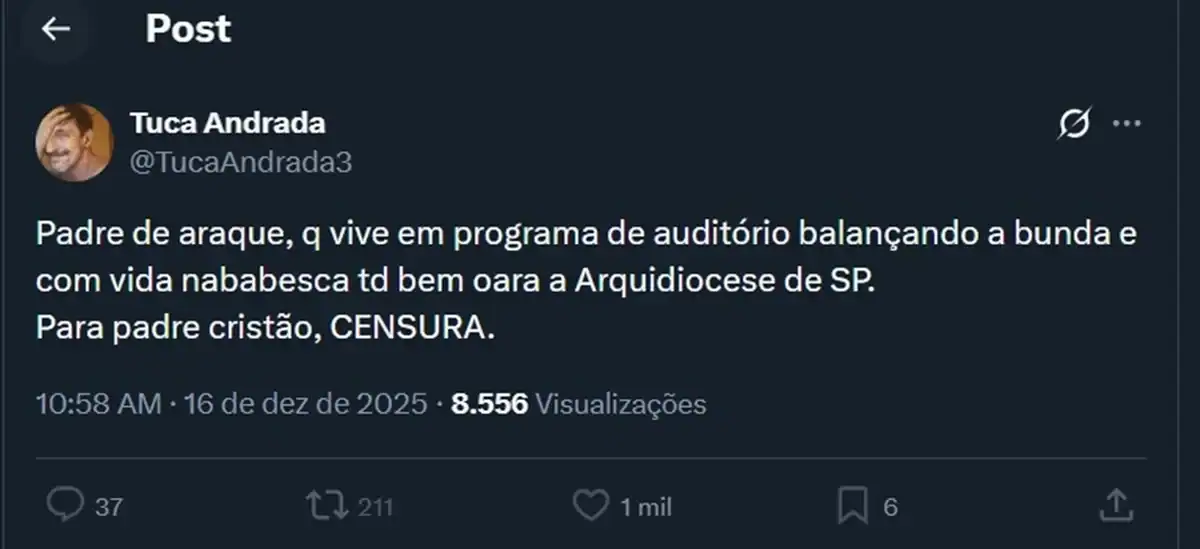
Task: Open Grok explain icon on the post
Action: [1073, 124]
